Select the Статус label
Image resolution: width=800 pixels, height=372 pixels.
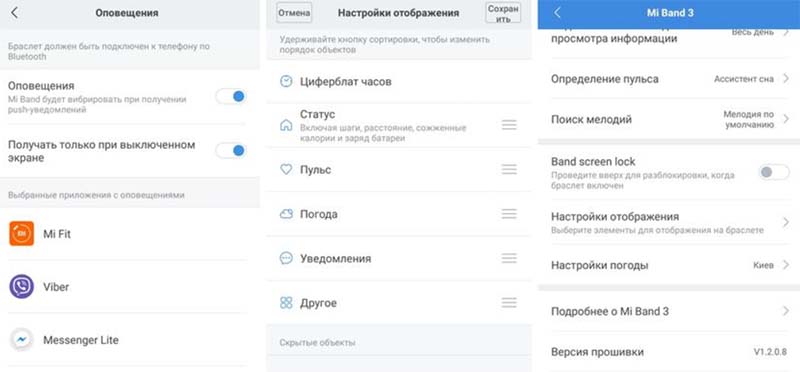pos(317,114)
